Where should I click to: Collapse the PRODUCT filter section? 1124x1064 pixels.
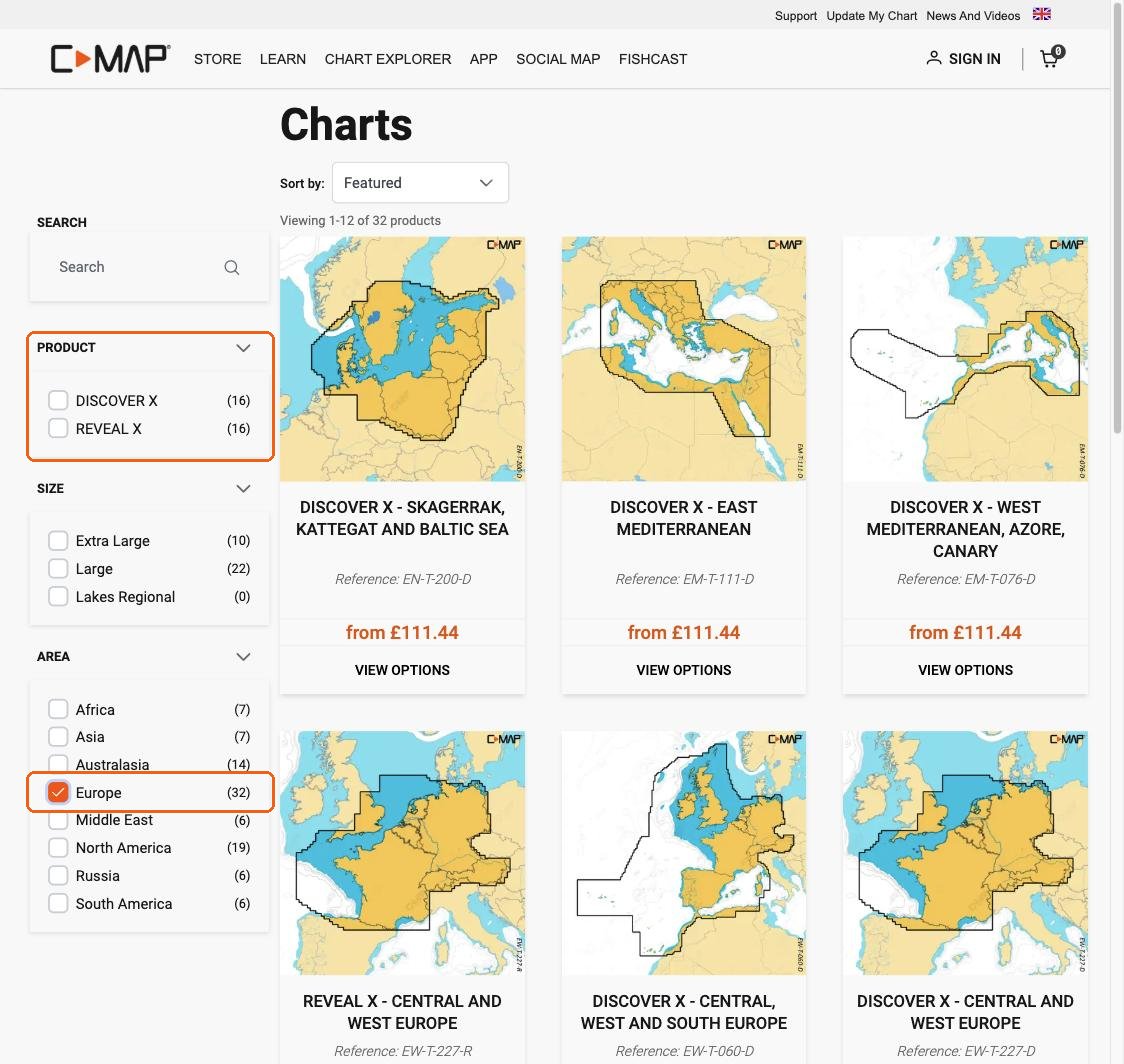coord(243,348)
